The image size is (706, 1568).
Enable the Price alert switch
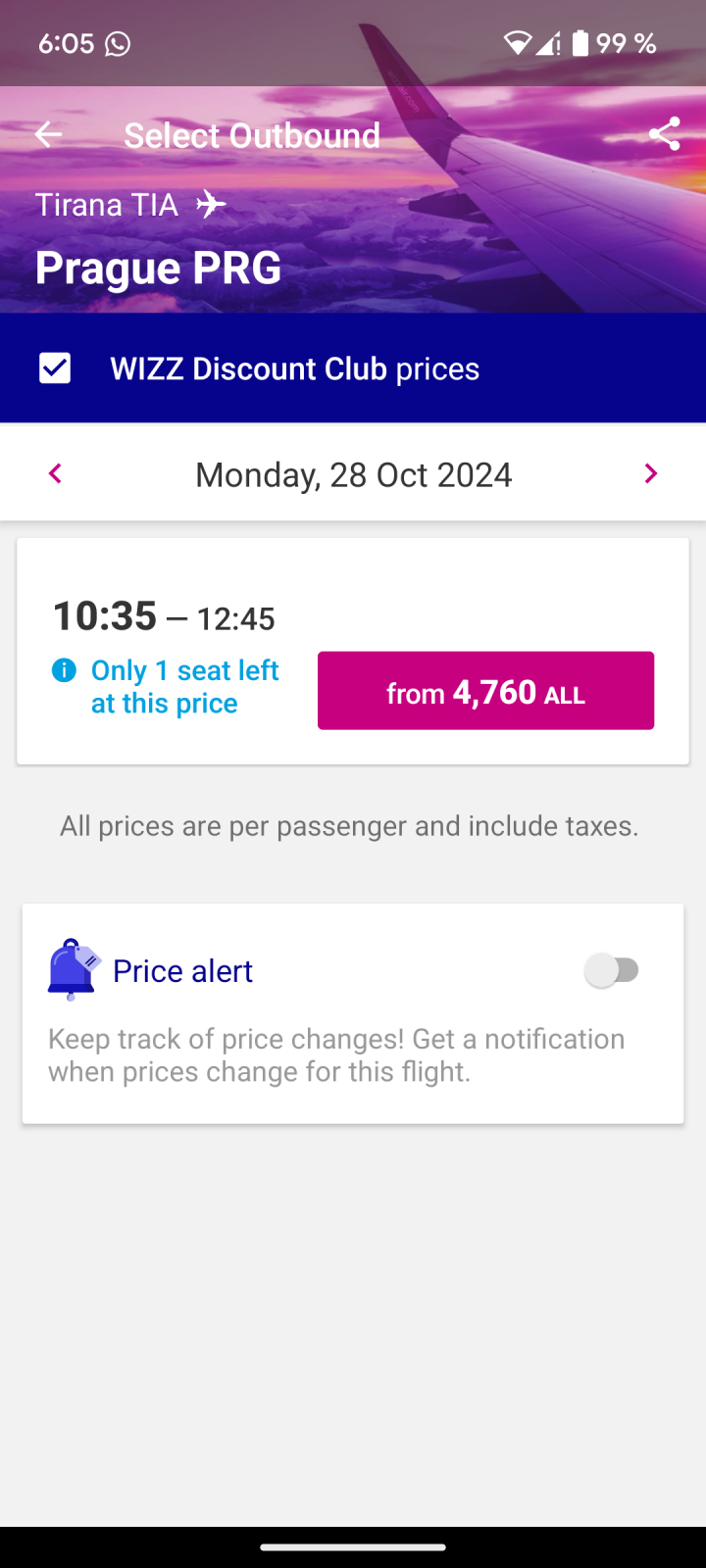coord(612,970)
